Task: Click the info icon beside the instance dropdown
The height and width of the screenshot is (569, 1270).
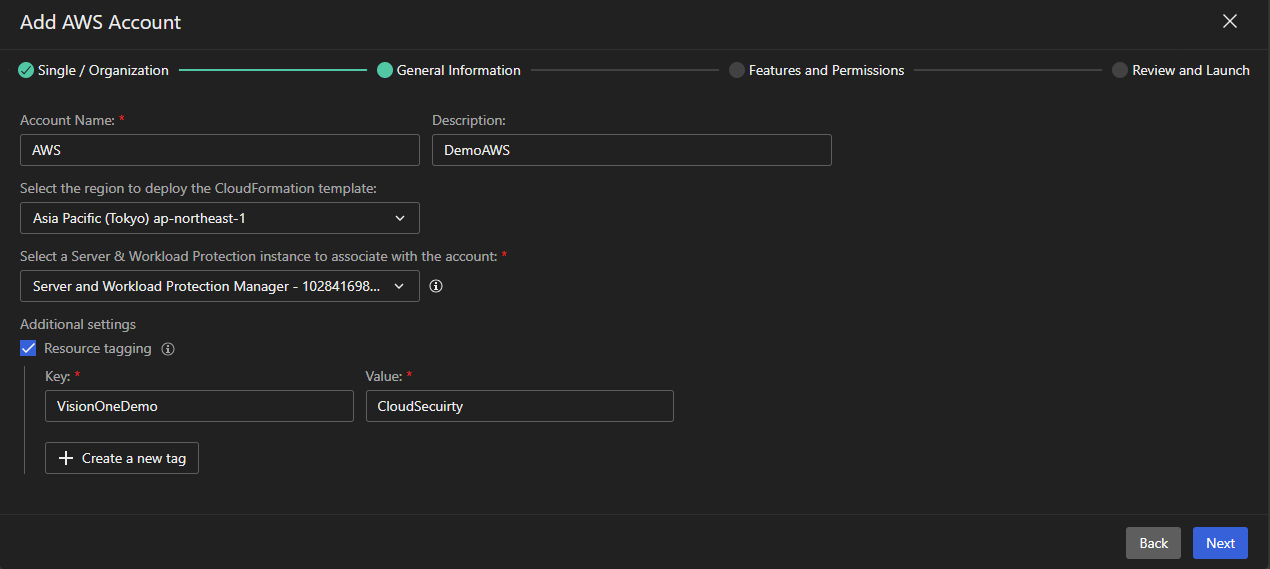Action: 436,286
